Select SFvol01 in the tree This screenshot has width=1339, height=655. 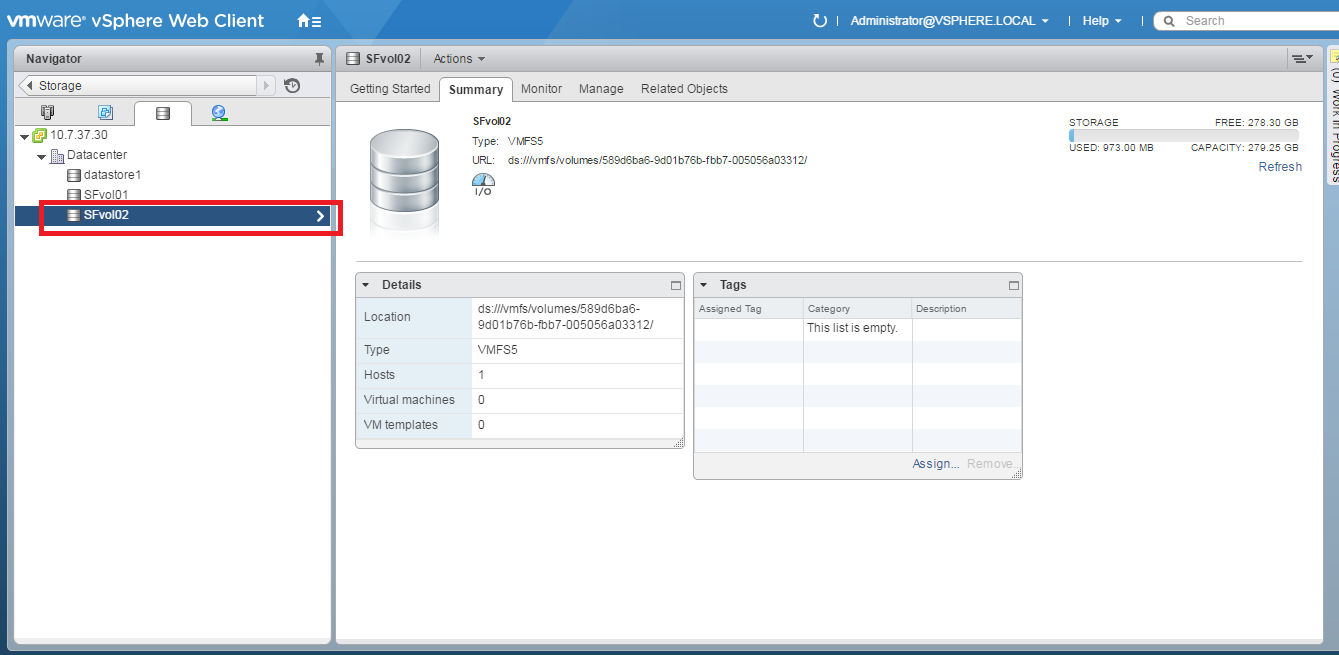pos(174,195)
